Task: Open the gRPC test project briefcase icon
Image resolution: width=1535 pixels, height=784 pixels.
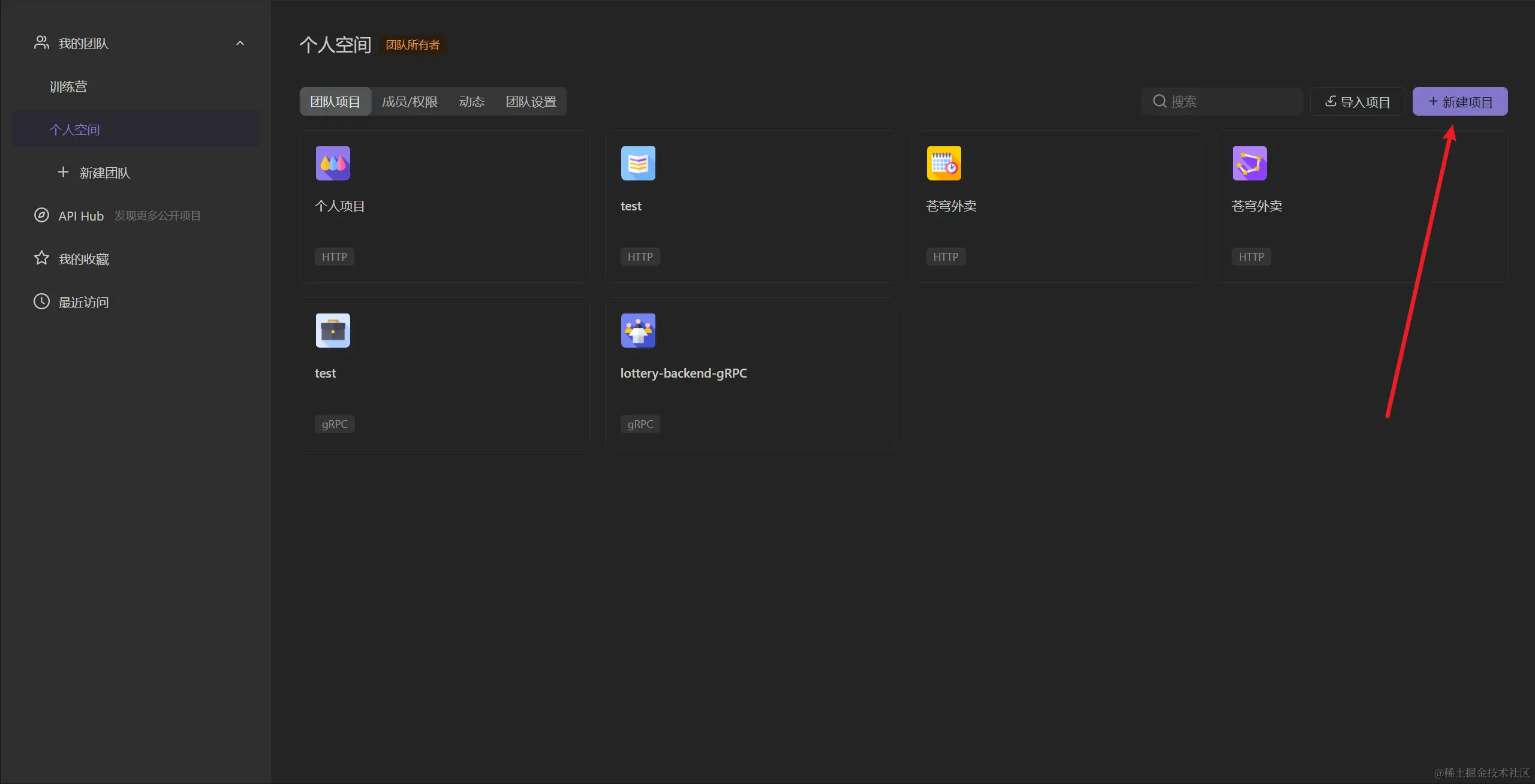Action: (333, 330)
